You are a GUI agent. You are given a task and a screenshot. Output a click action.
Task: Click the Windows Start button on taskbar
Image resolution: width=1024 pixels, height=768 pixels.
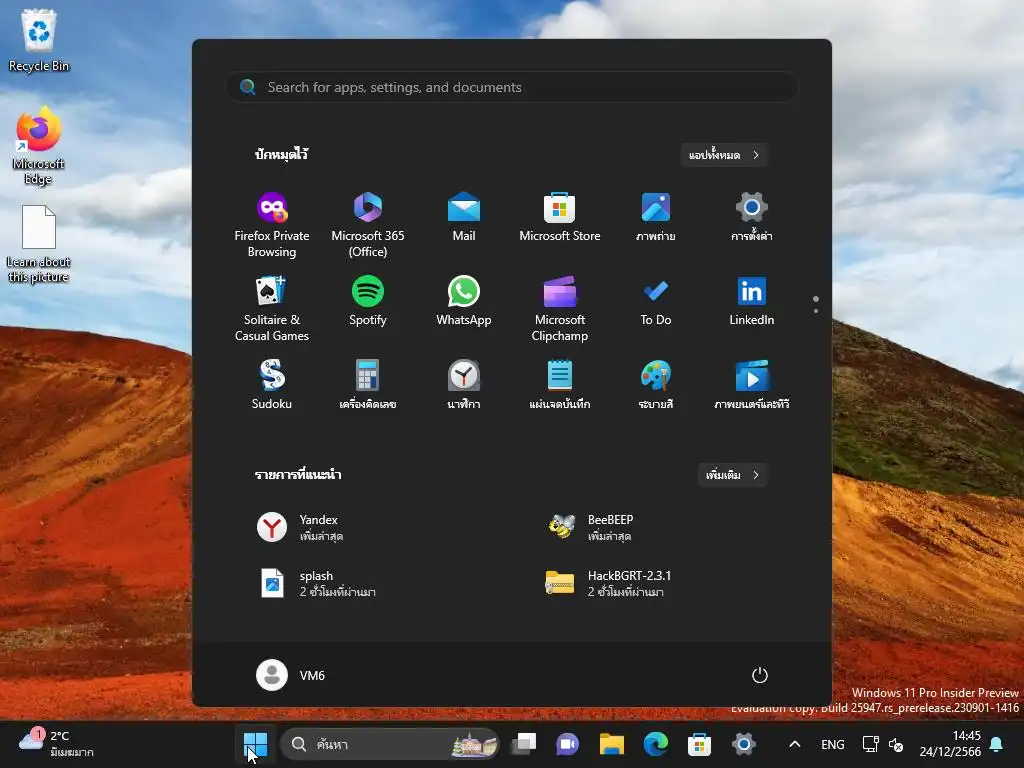[255, 744]
